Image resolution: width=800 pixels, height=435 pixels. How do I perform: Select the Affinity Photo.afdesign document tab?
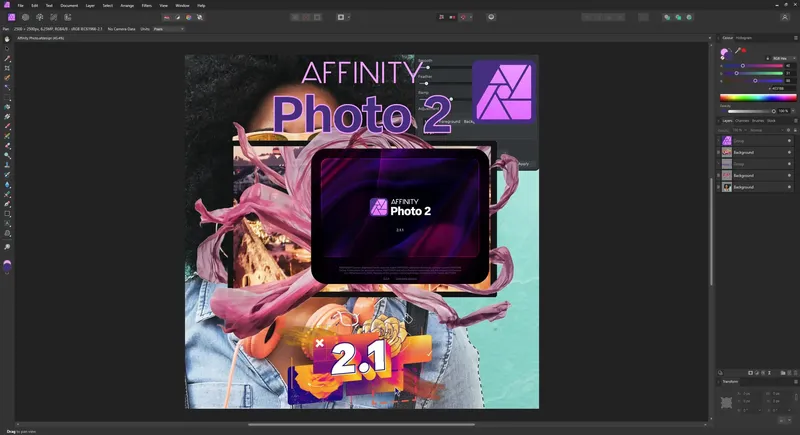pyautogui.click(x=41, y=38)
